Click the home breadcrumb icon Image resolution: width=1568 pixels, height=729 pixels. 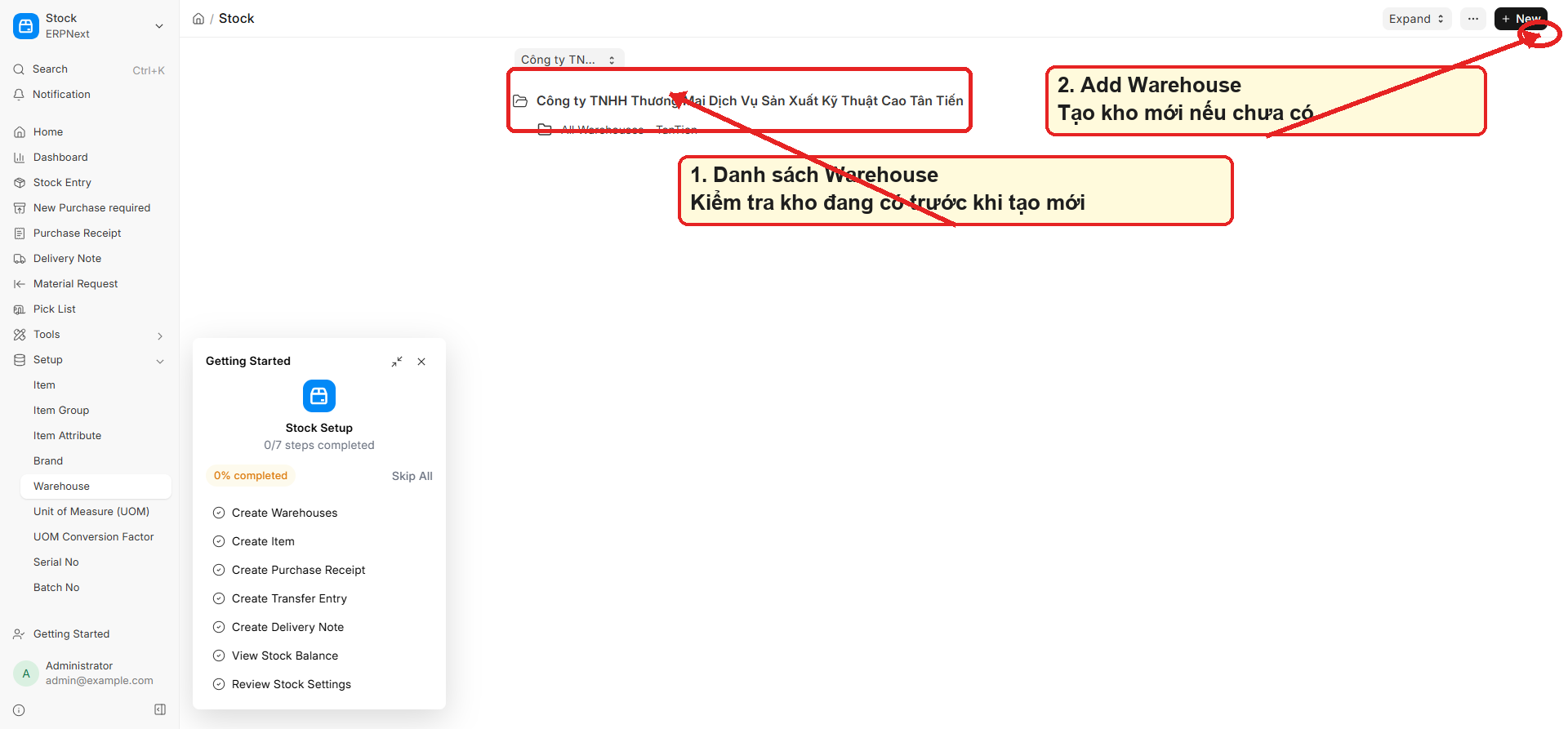click(x=198, y=19)
